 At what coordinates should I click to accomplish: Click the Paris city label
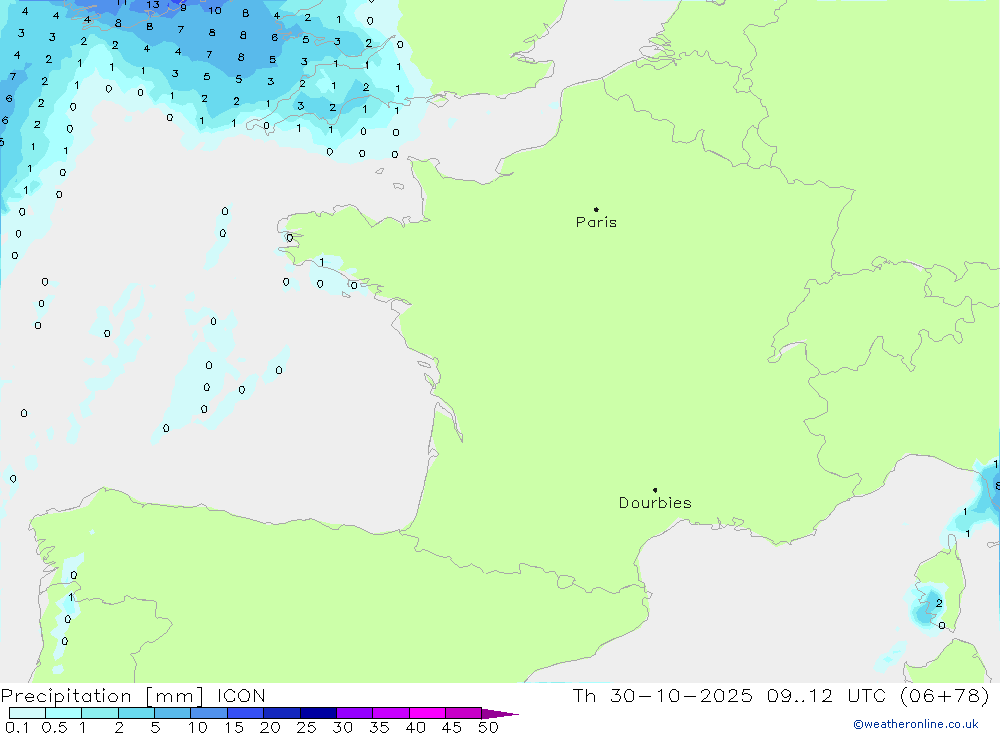click(x=596, y=222)
